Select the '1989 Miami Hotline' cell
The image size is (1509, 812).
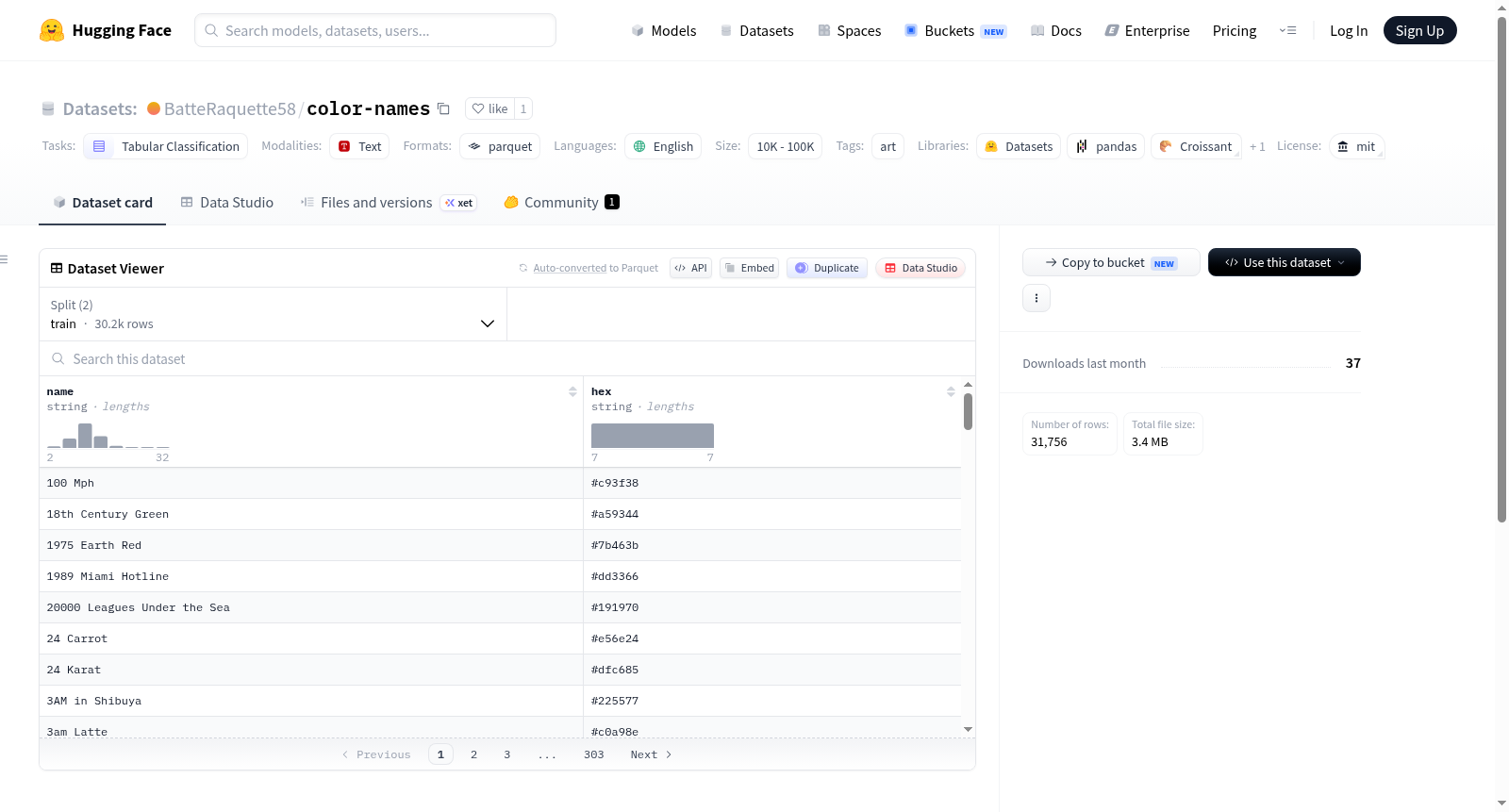[311, 576]
